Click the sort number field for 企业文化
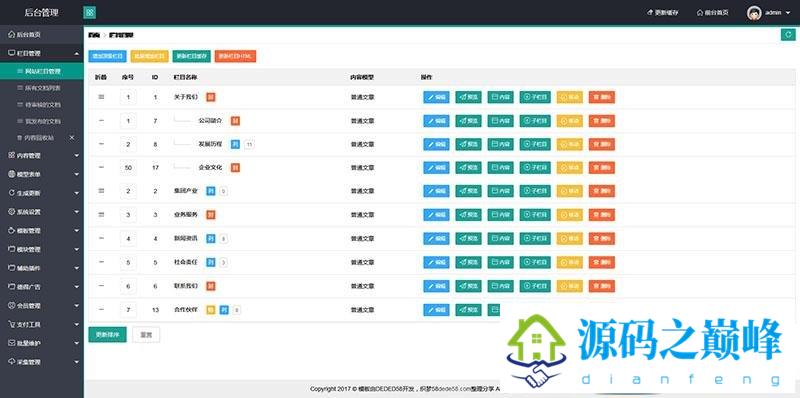The height and width of the screenshot is (398, 800). (x=128, y=168)
